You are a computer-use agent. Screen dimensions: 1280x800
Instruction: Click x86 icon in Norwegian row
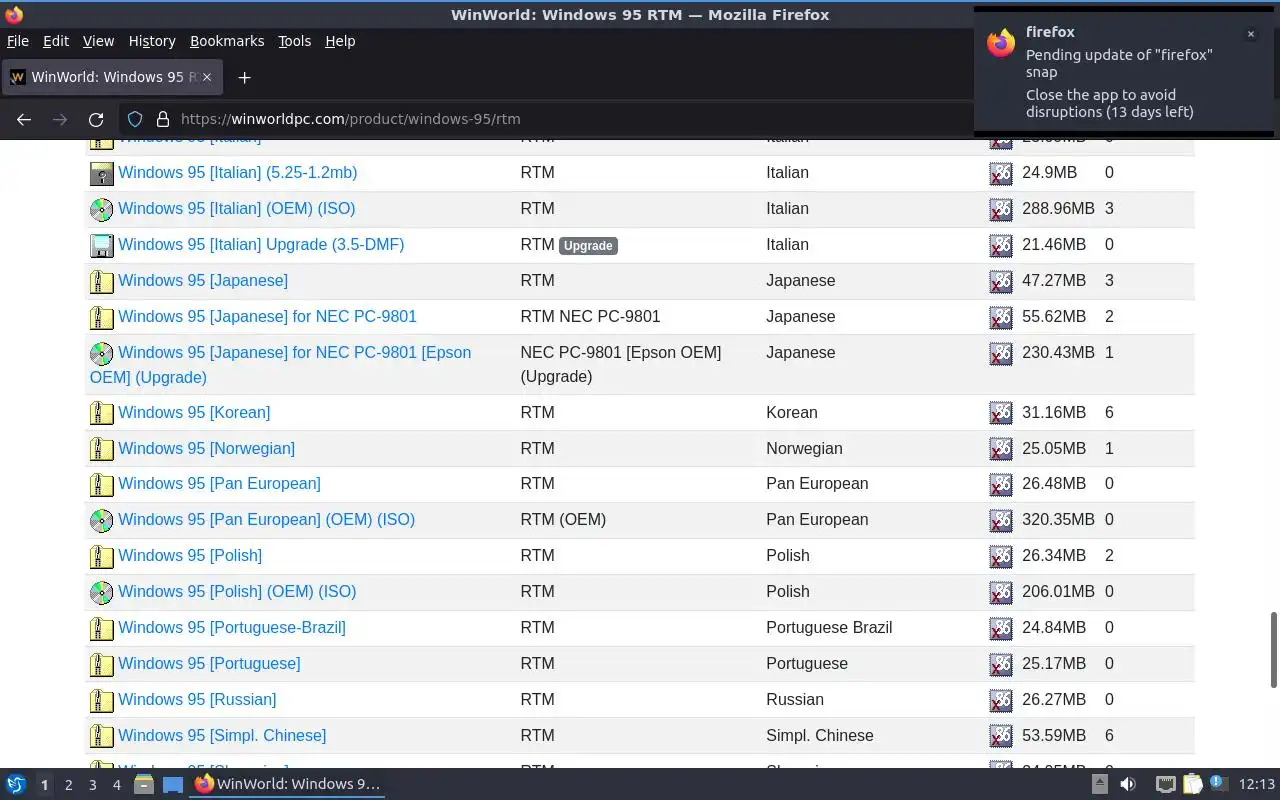point(1001,449)
